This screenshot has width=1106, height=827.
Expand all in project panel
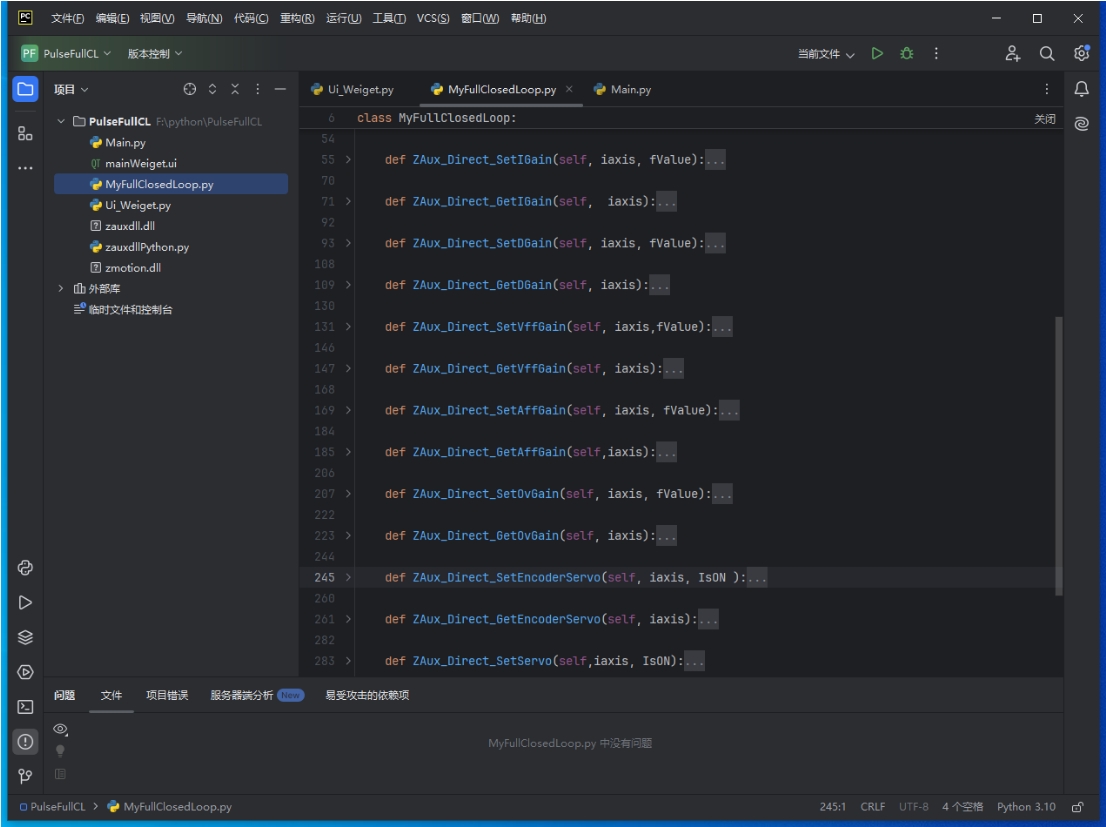tap(212, 89)
